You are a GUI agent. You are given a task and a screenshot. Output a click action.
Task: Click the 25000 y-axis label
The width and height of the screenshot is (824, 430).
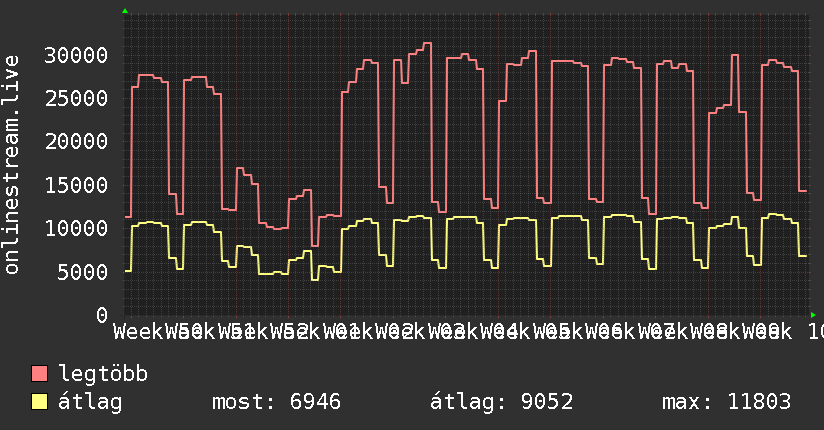coord(76,98)
